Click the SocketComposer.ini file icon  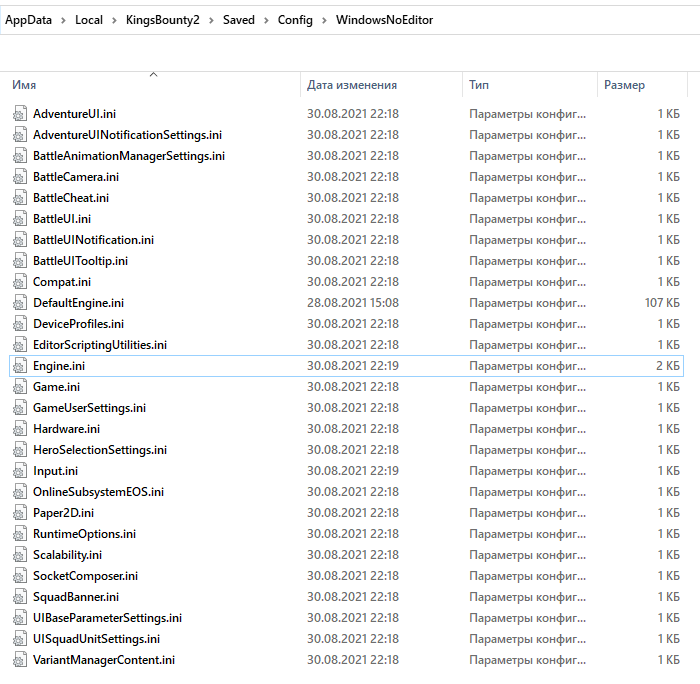tap(19, 576)
